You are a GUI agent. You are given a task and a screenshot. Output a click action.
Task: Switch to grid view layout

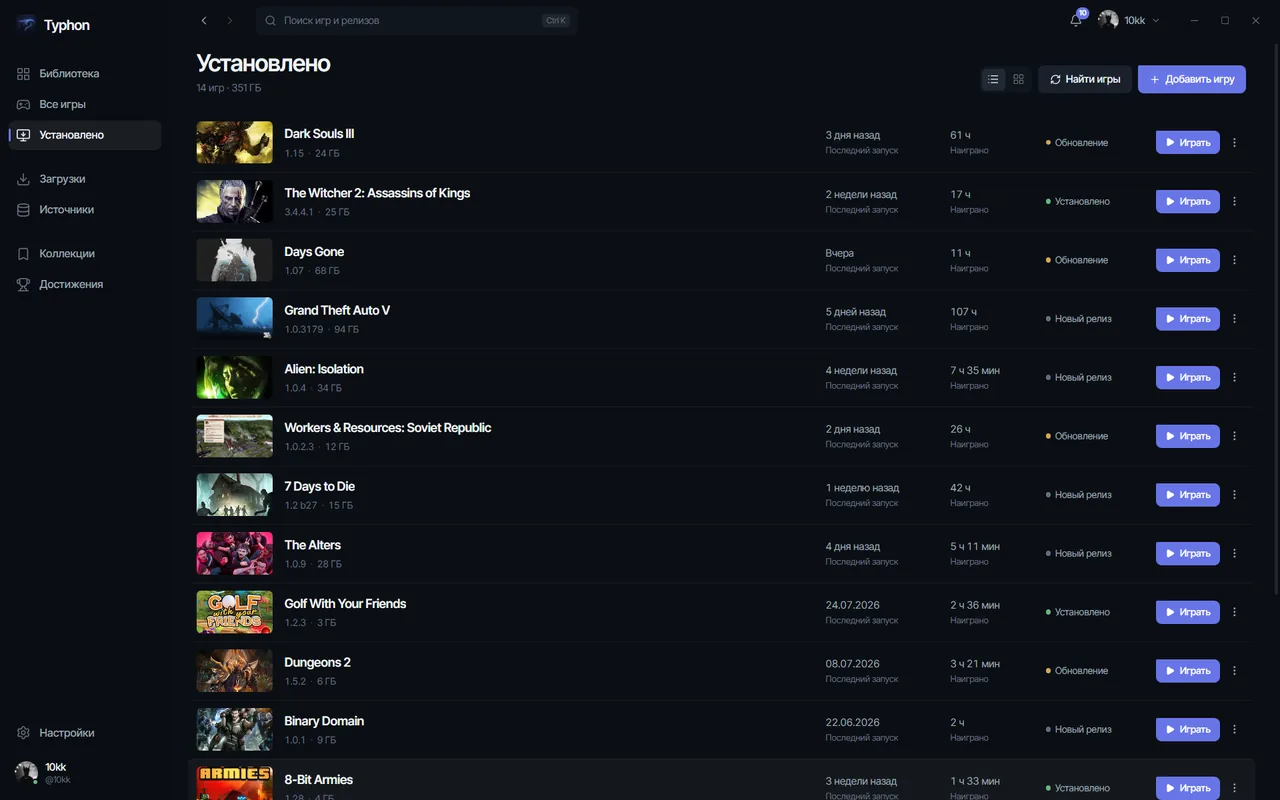pyautogui.click(x=1019, y=79)
